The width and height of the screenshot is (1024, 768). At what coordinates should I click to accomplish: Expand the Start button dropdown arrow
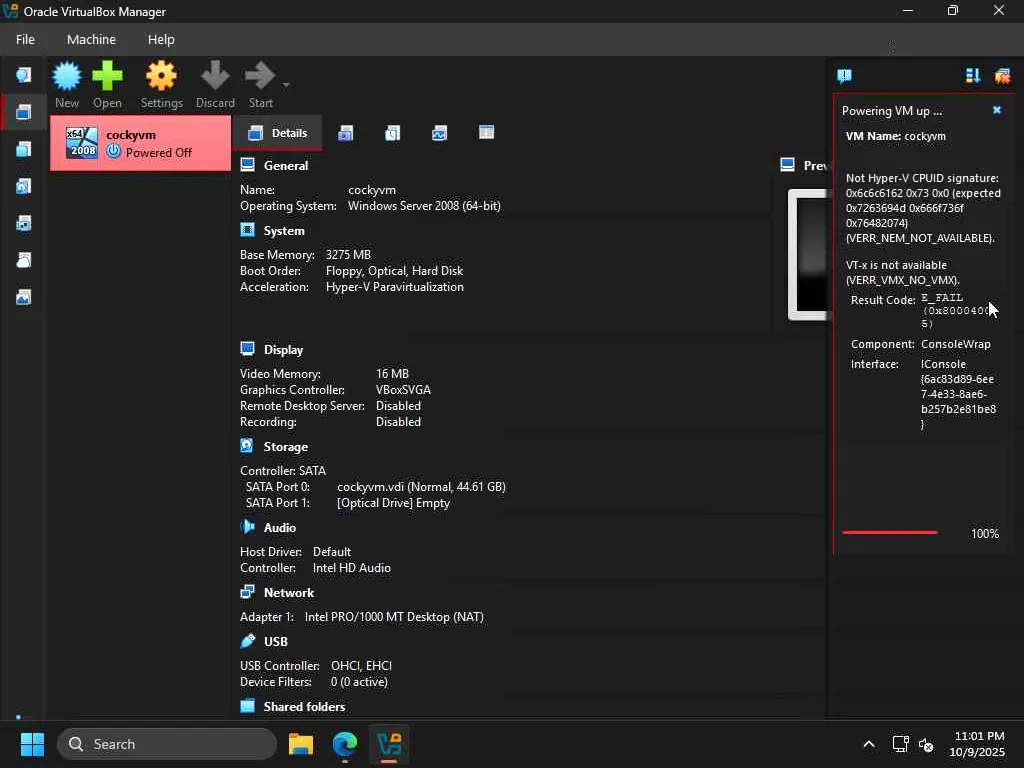286,84
